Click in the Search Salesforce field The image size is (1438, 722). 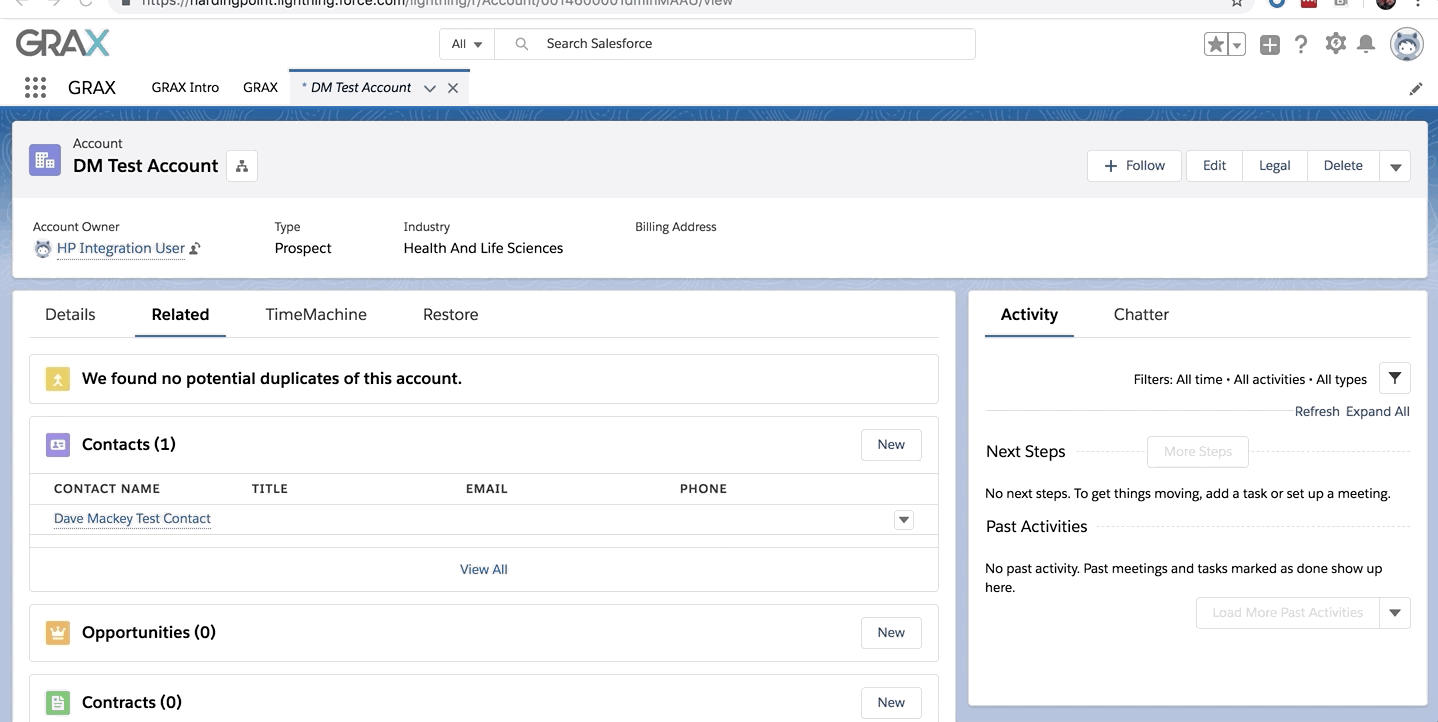[x=735, y=44]
